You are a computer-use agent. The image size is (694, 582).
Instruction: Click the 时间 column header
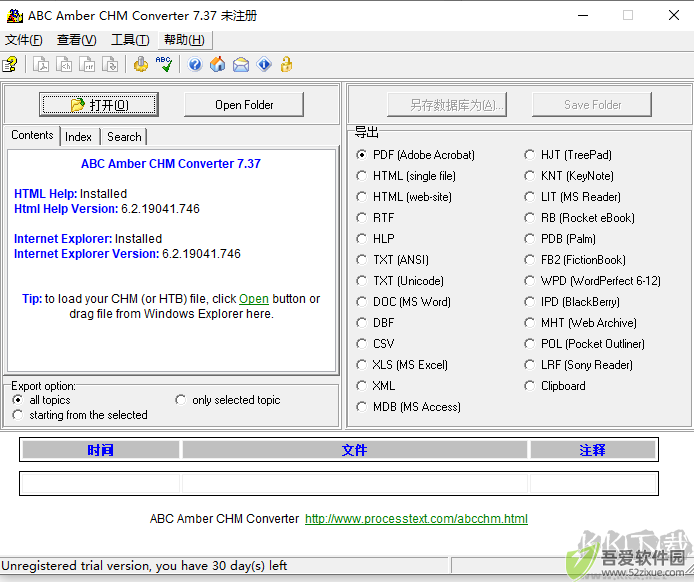pos(100,450)
